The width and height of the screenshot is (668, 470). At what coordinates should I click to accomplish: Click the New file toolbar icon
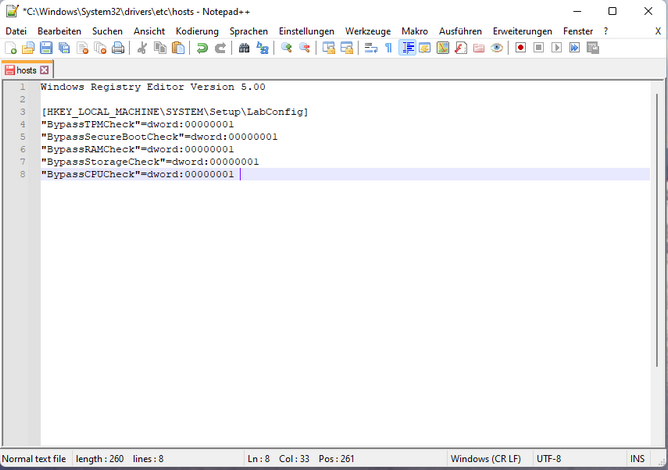click(x=11, y=48)
